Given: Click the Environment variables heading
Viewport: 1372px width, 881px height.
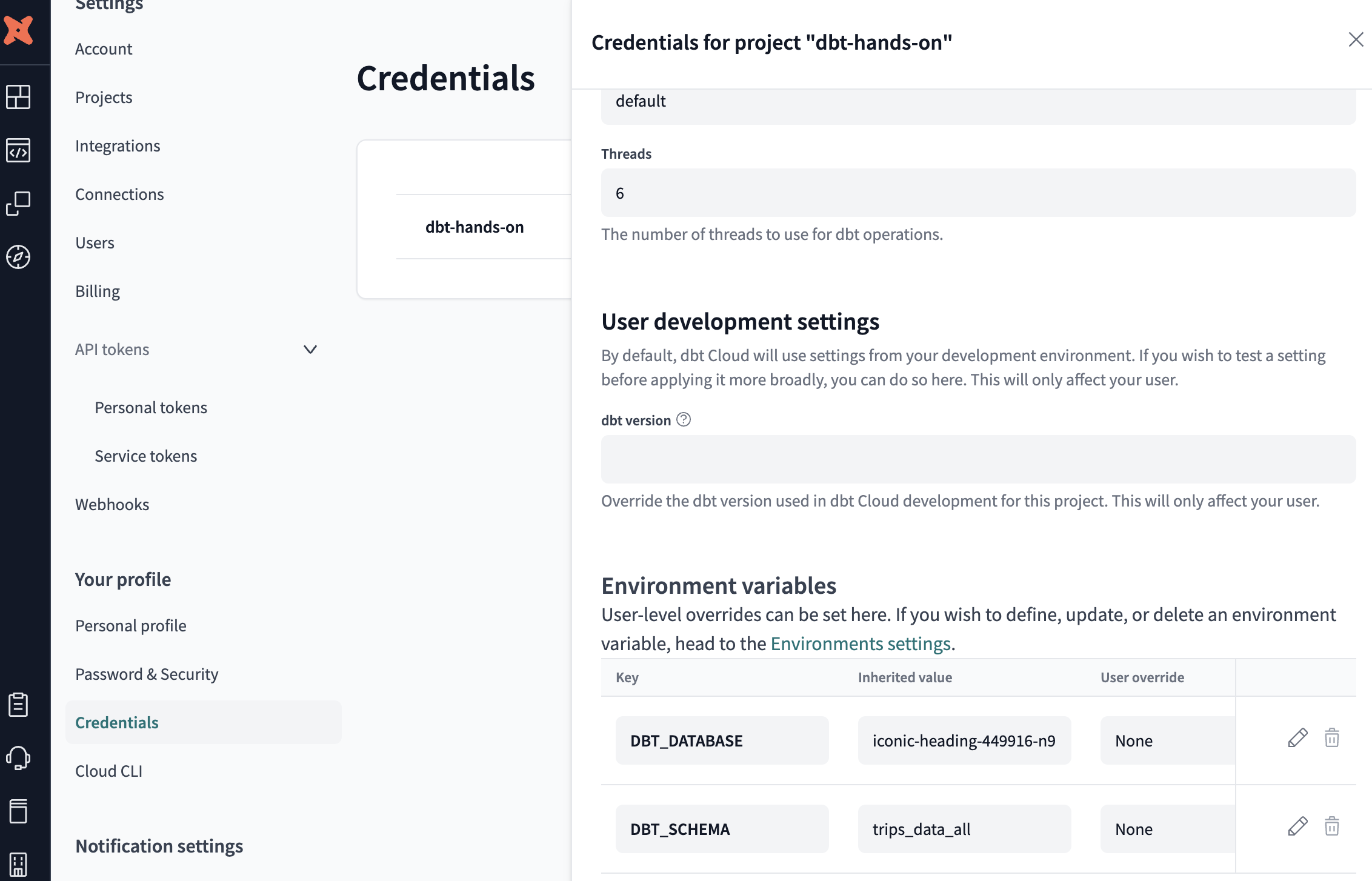Looking at the screenshot, I should [719, 586].
